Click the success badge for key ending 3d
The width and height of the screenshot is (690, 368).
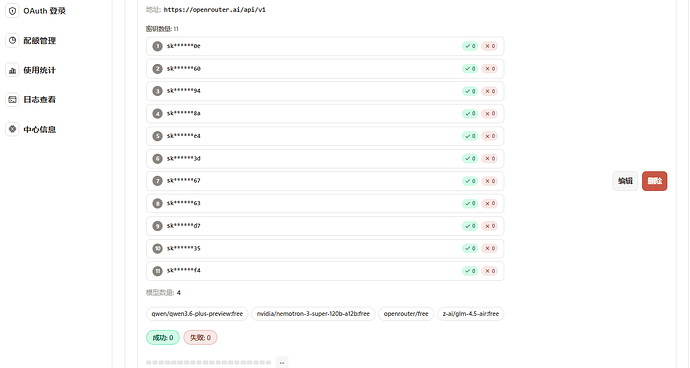point(470,158)
